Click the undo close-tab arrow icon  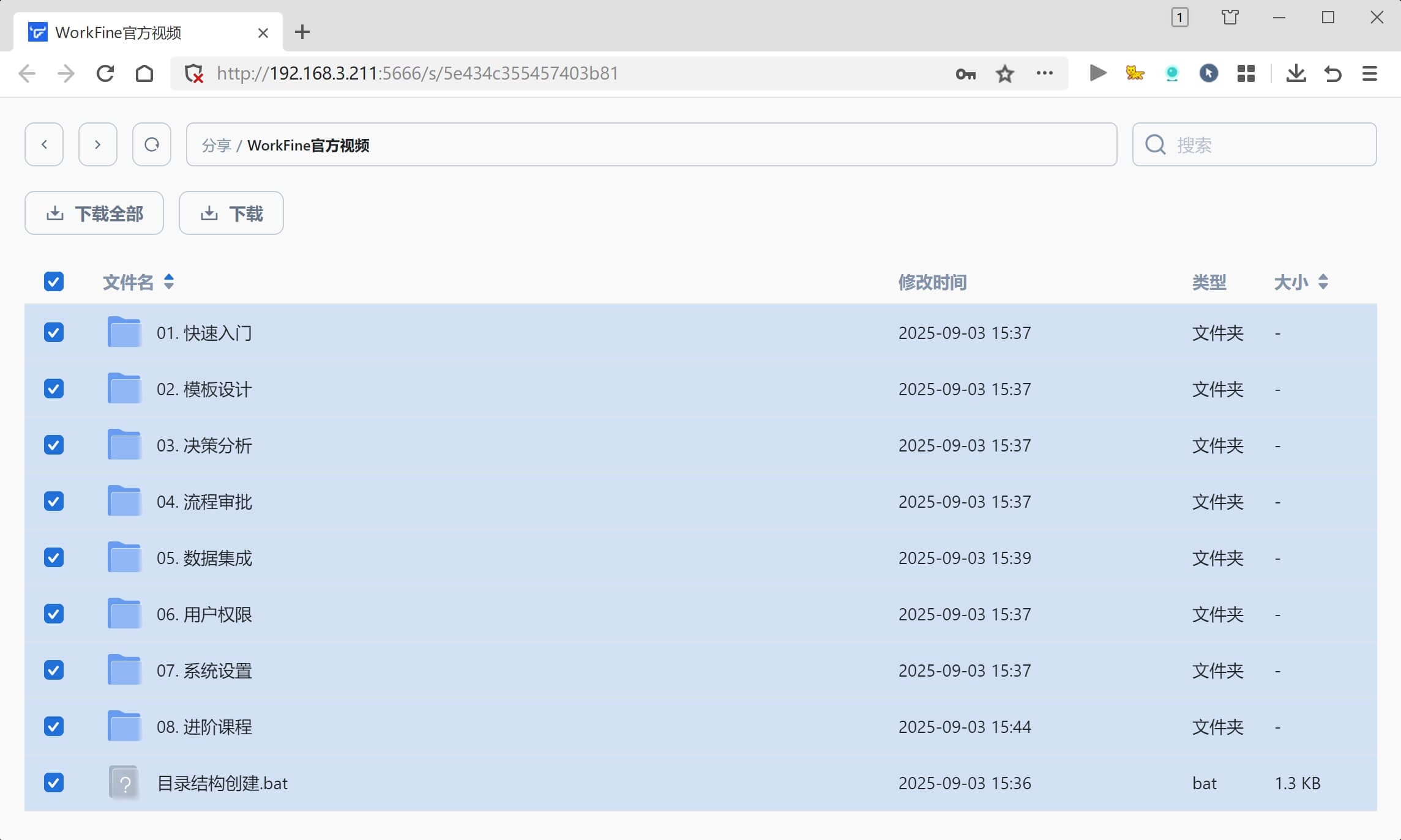pyautogui.click(x=1332, y=73)
